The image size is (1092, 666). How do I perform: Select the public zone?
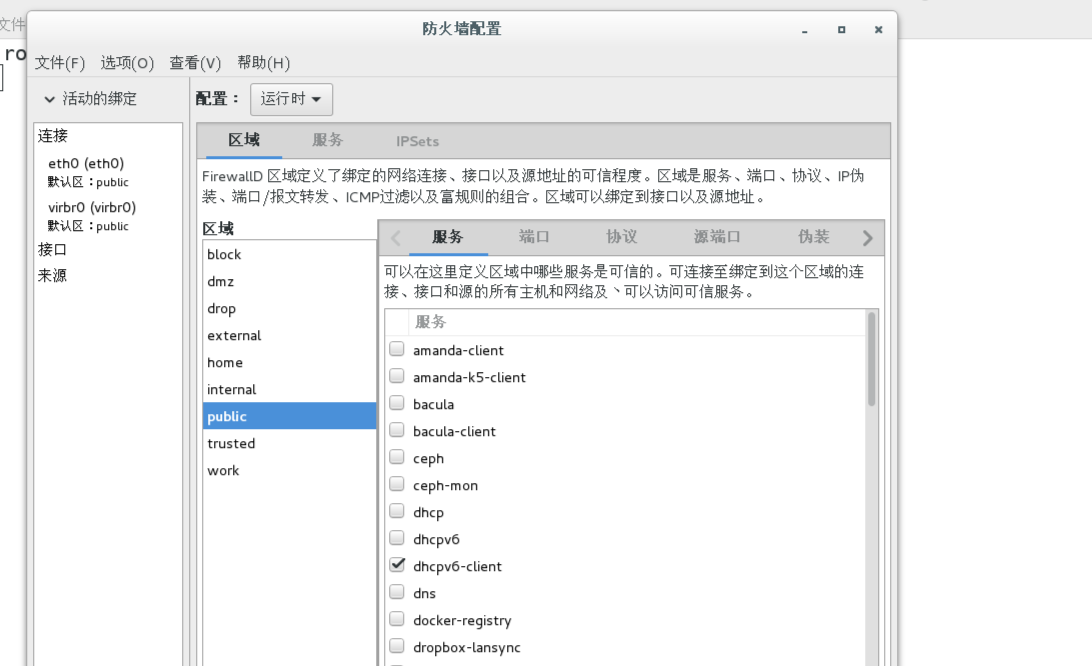(289, 416)
